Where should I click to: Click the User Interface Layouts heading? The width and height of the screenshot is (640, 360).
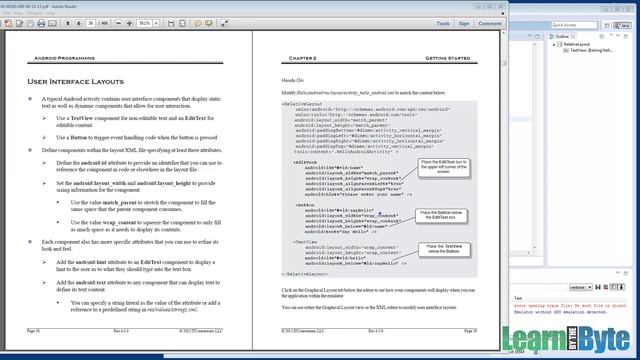pyautogui.click(x=76, y=82)
